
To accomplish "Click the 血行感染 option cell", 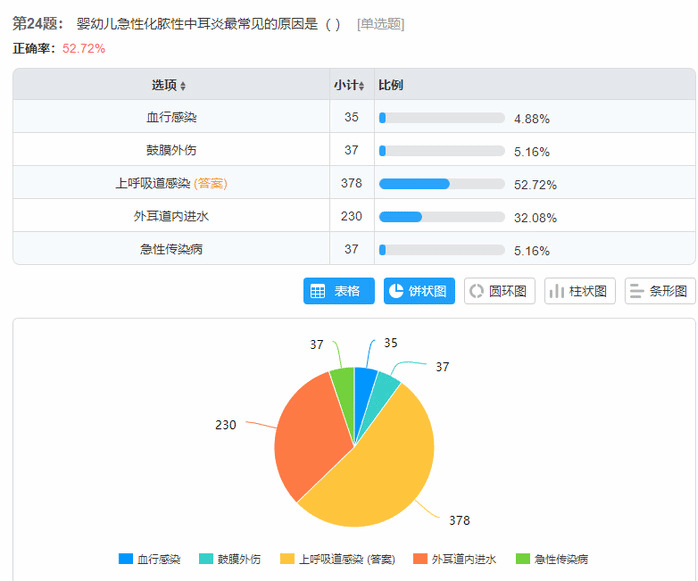I will coord(171,118).
